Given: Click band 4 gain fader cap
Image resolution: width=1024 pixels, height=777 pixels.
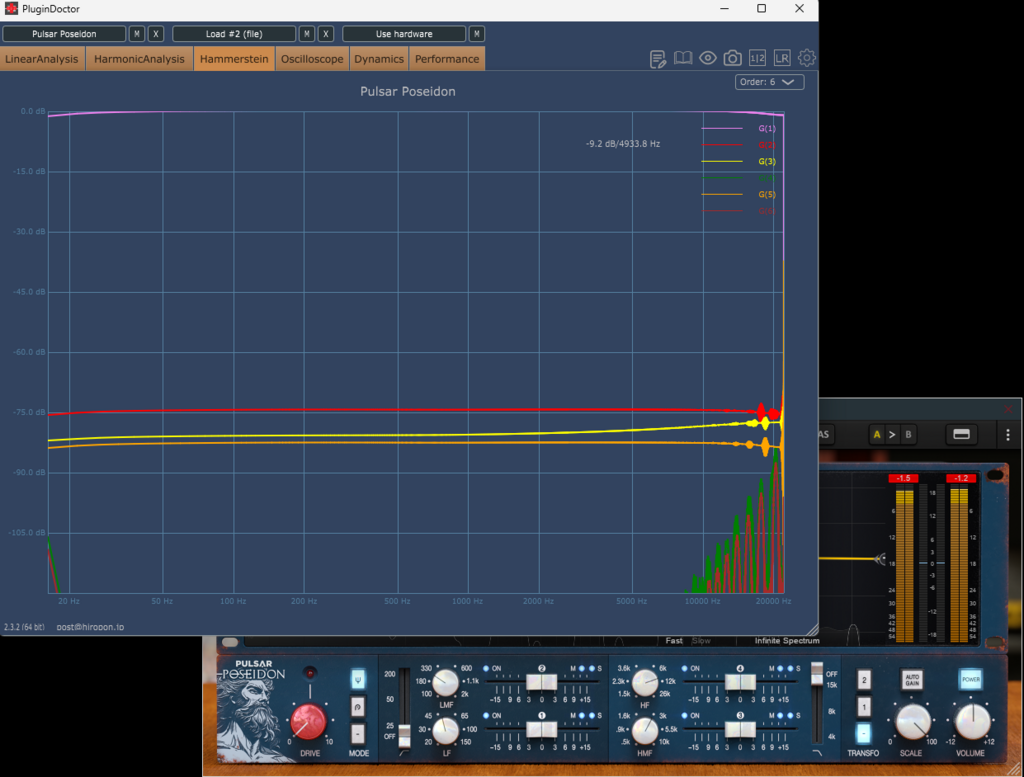Looking at the screenshot, I should coord(740,682).
